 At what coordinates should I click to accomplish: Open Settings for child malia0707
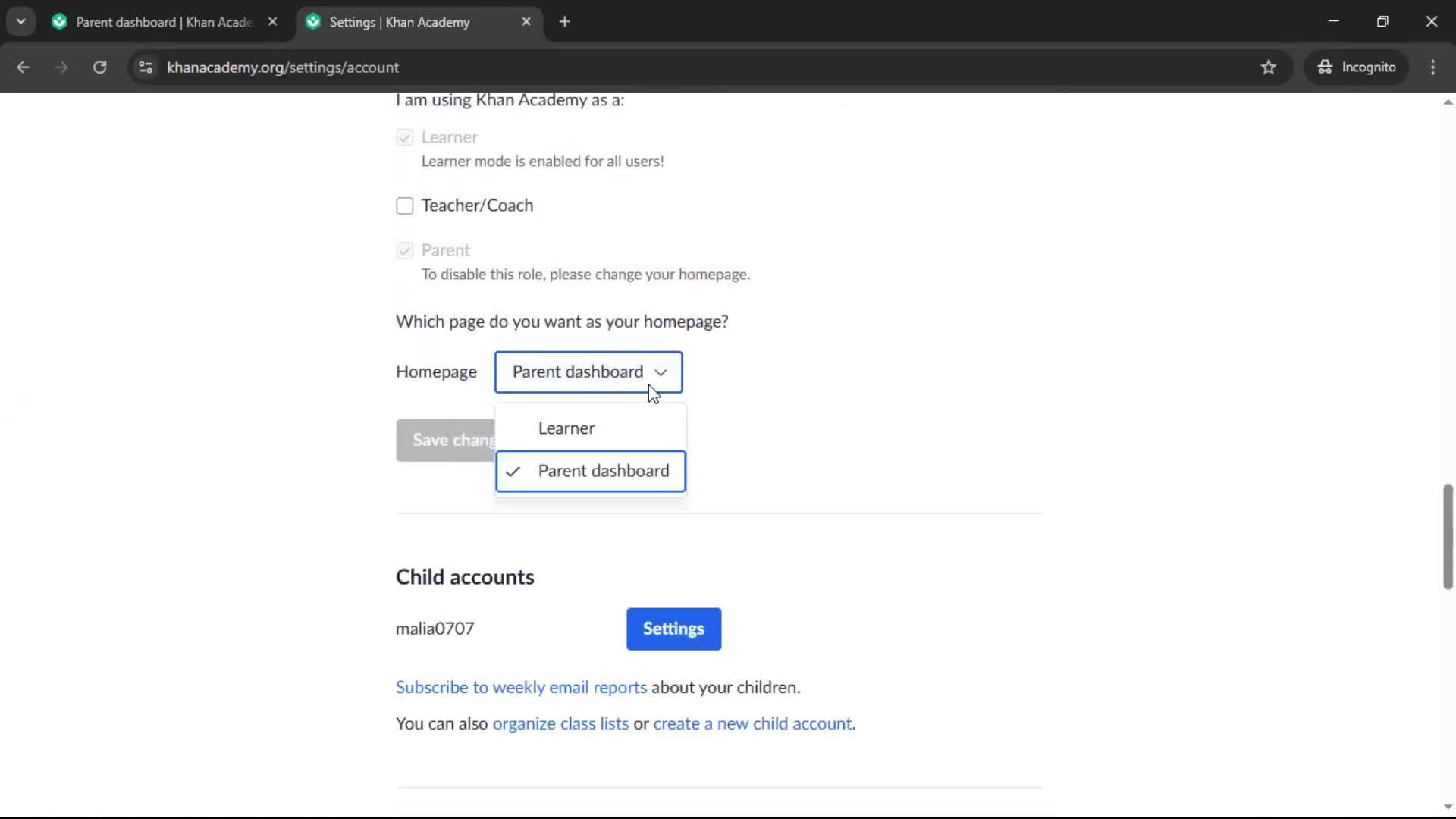coord(673,629)
